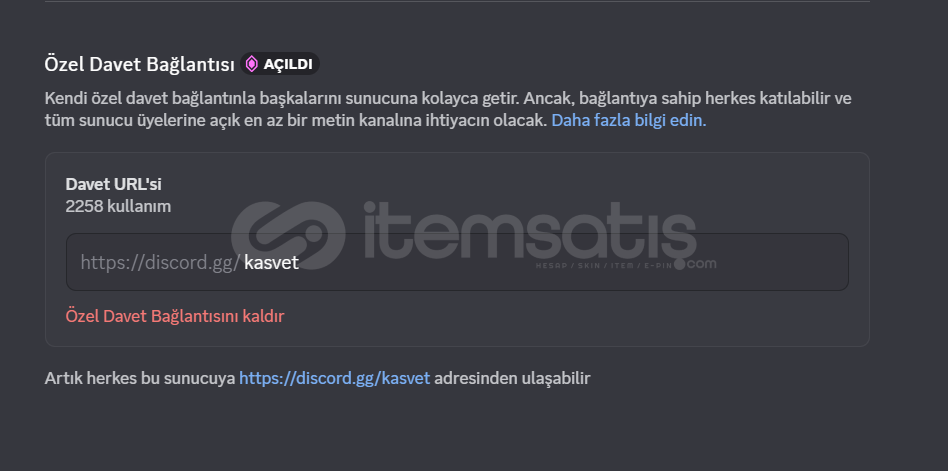Click the Artık herkes bu sunucuya text
Screen dimensions: 948x471
tap(140, 378)
